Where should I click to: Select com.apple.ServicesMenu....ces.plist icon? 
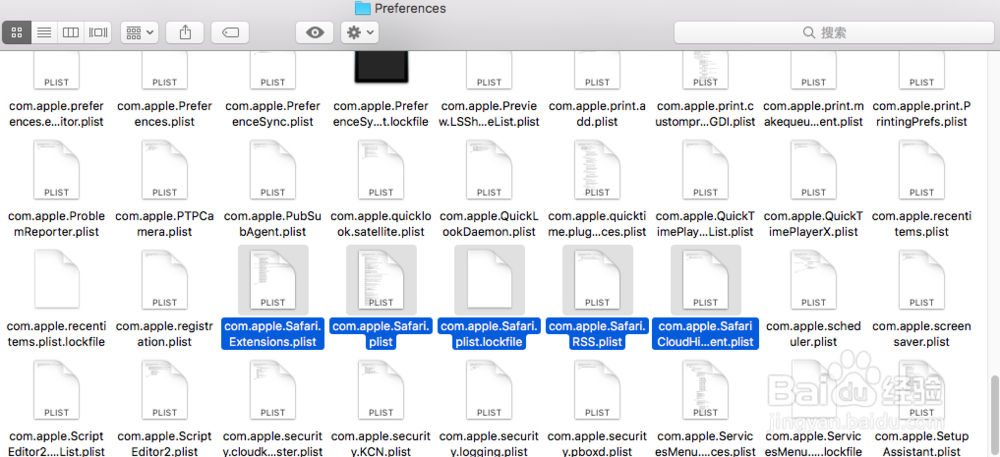pos(706,389)
